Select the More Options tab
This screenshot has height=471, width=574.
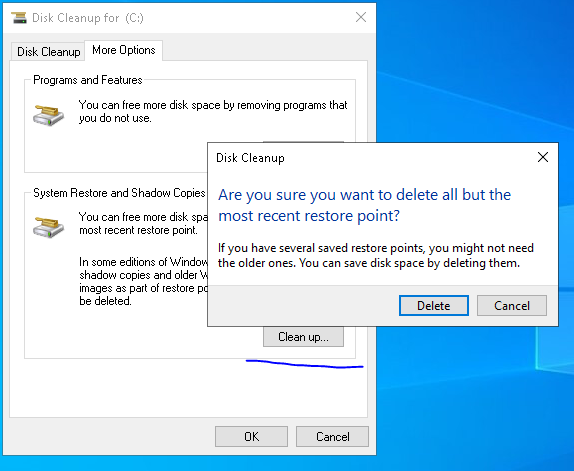pos(124,50)
